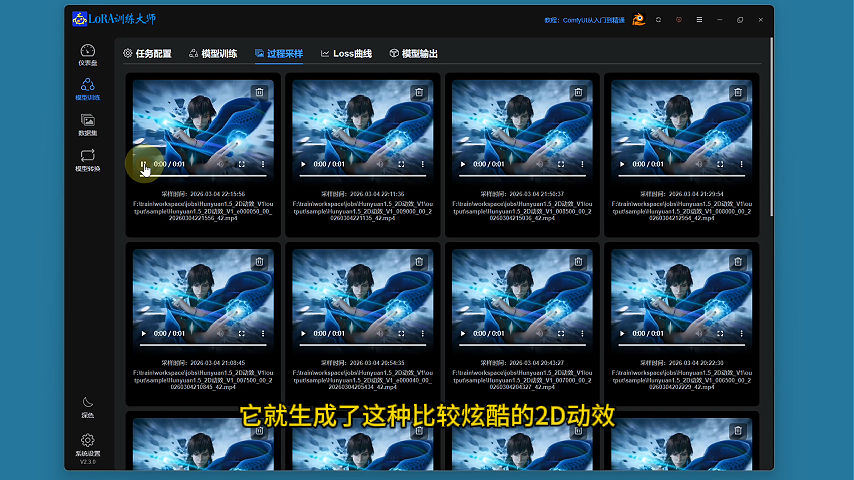The height and width of the screenshot is (480, 854).
Task: Open the ComfyUI tutorial link in title bar
Action: point(584,20)
